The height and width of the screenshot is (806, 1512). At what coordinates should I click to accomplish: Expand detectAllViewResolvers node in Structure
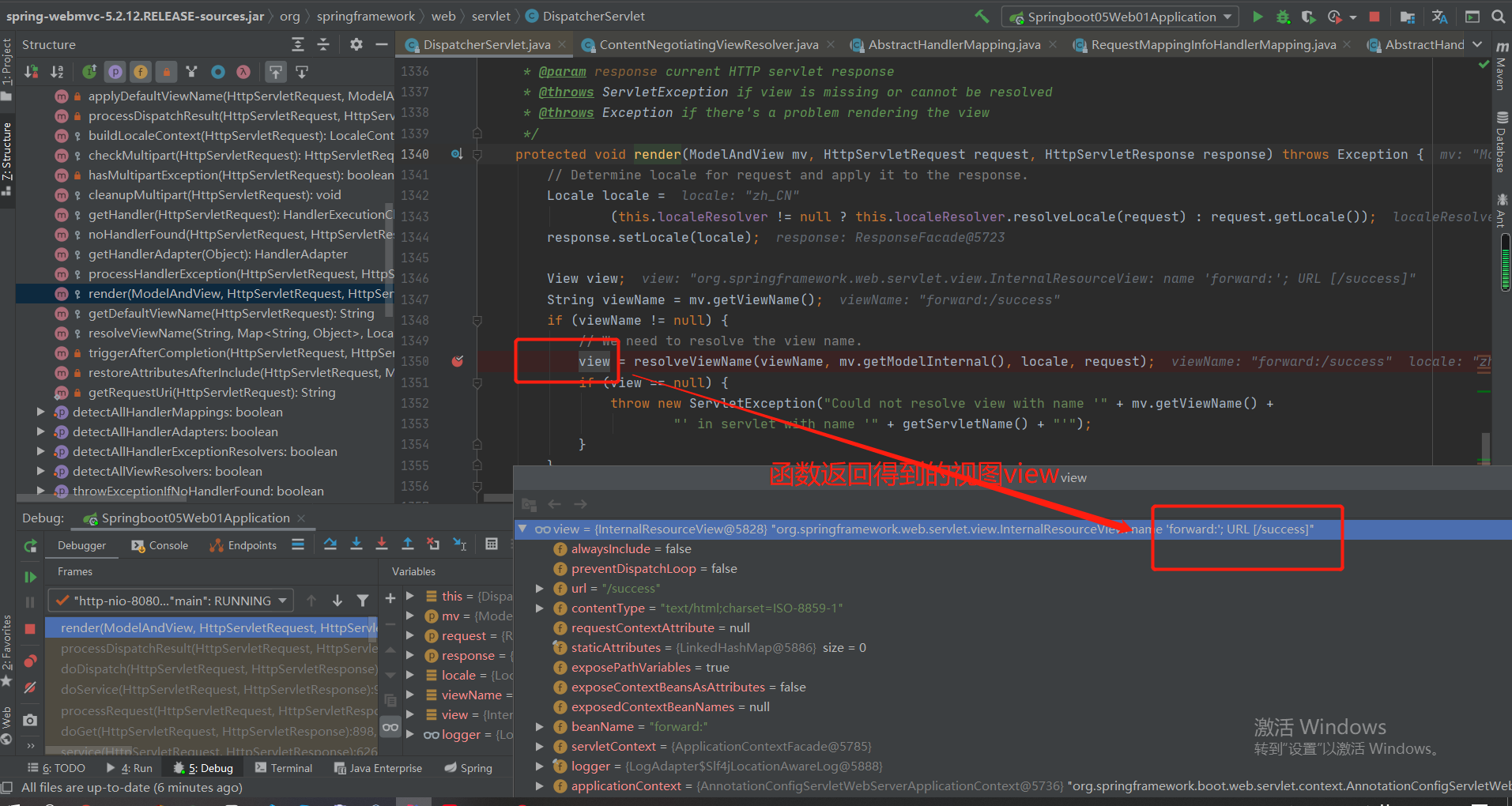tap(40, 471)
